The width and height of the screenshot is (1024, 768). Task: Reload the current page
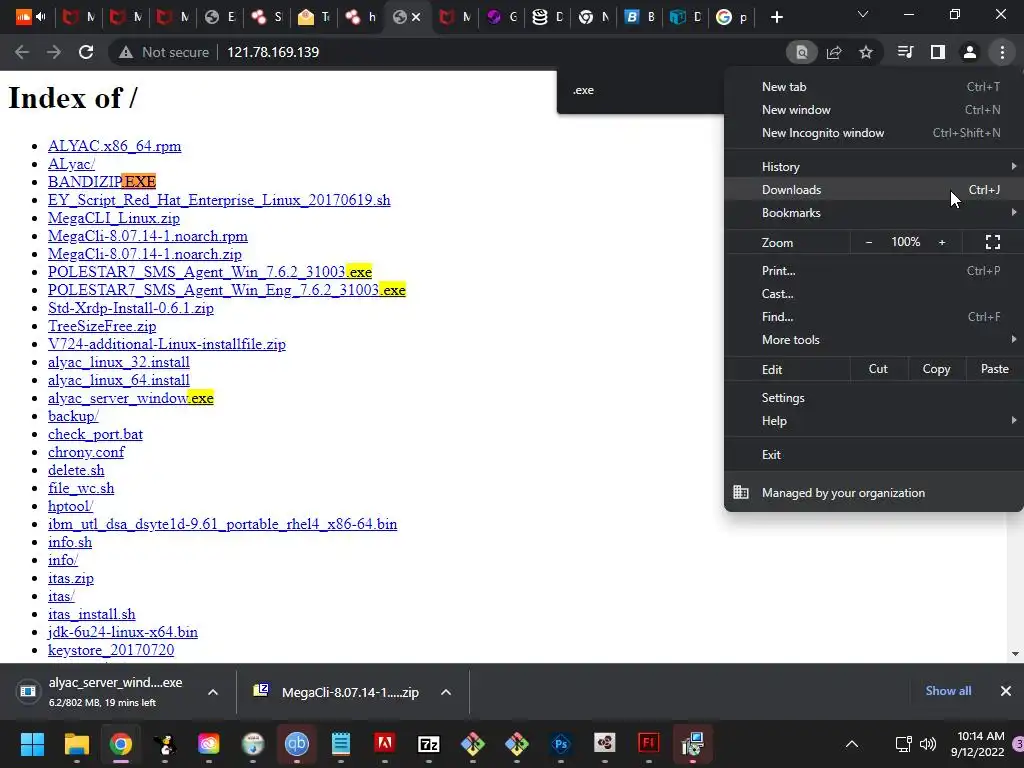click(x=86, y=52)
